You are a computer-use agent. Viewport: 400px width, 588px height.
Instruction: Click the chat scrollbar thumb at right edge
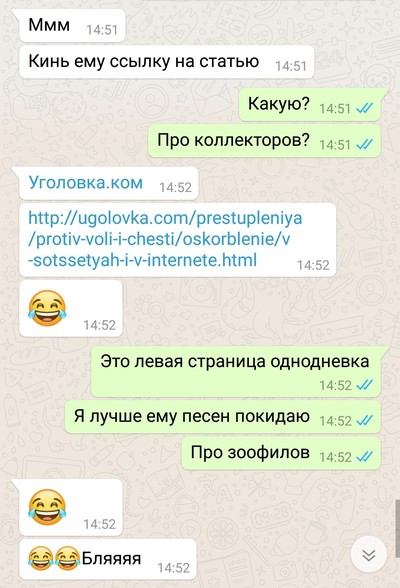pos(397,529)
